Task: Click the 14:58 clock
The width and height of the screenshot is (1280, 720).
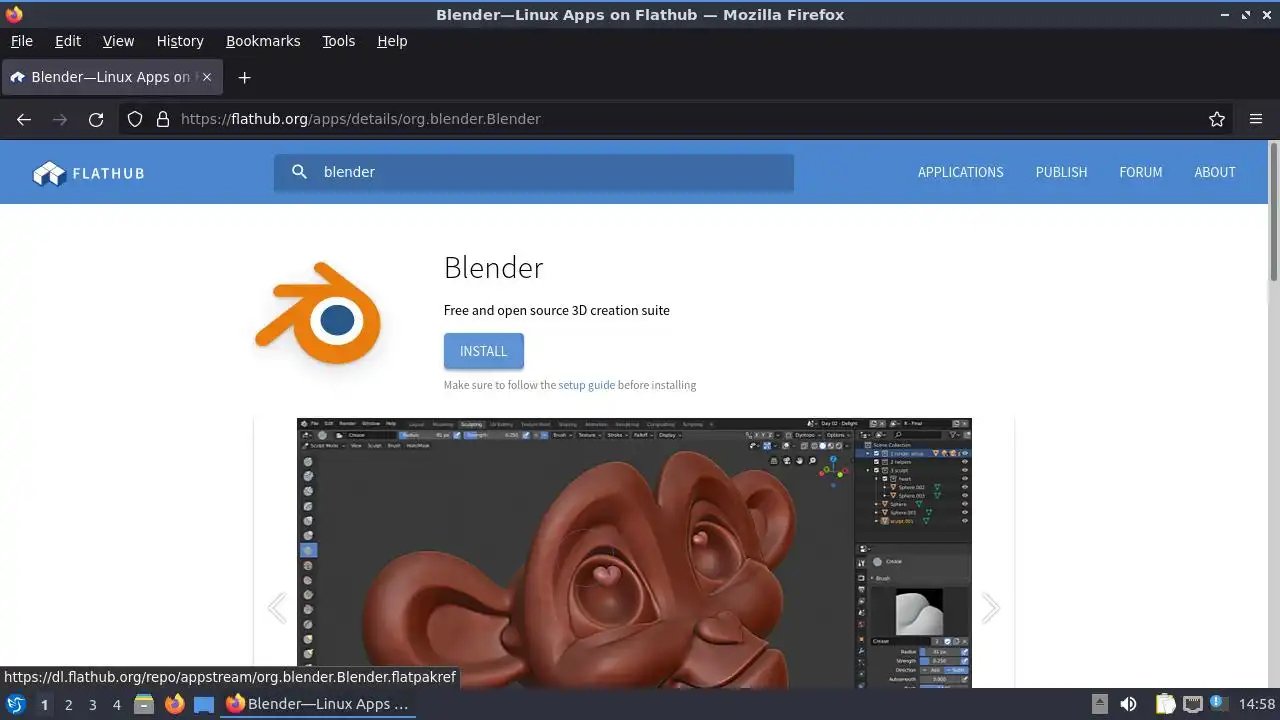Action: 1257,704
